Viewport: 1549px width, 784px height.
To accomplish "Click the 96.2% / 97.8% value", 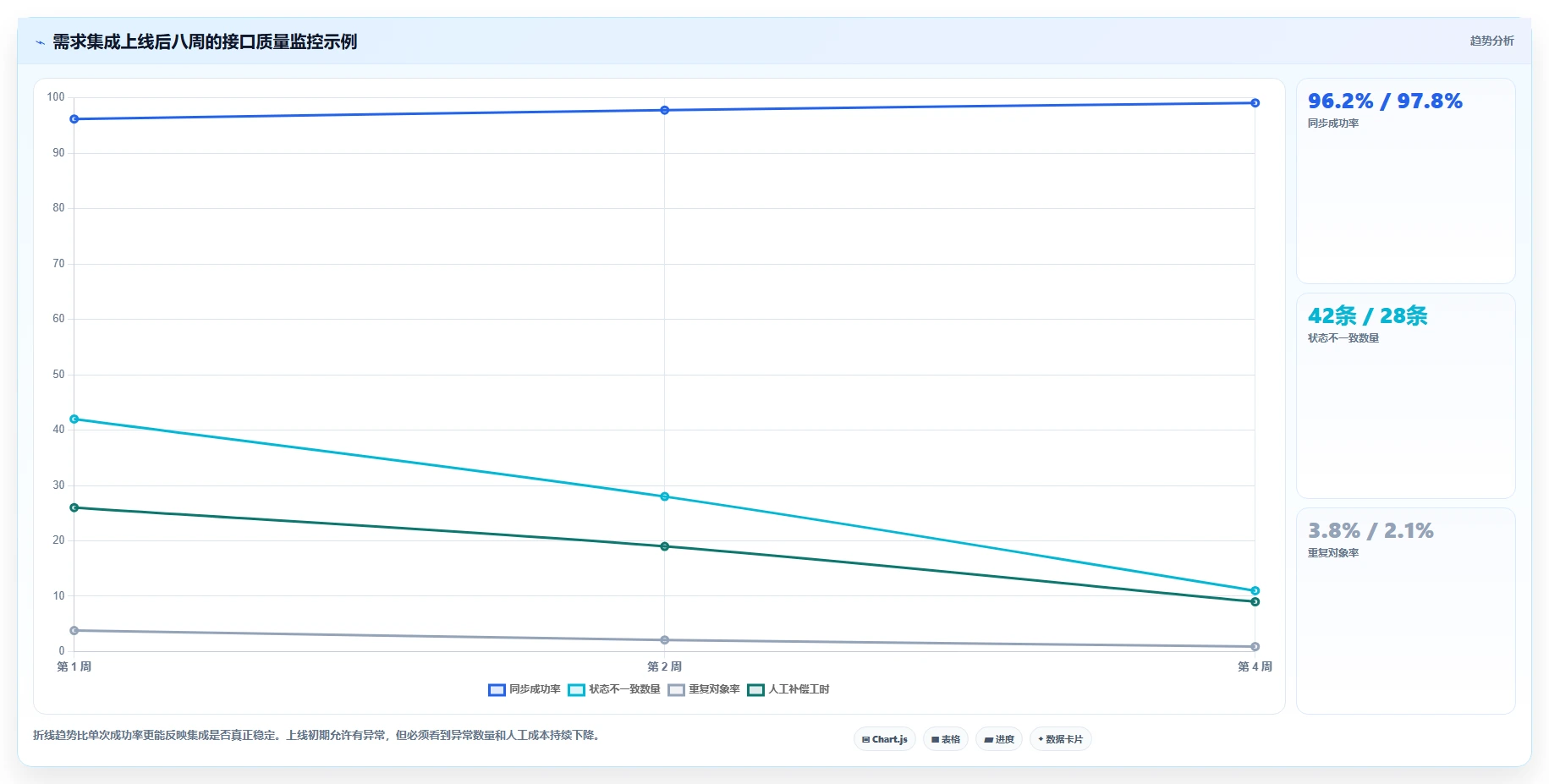I will pyautogui.click(x=1385, y=101).
